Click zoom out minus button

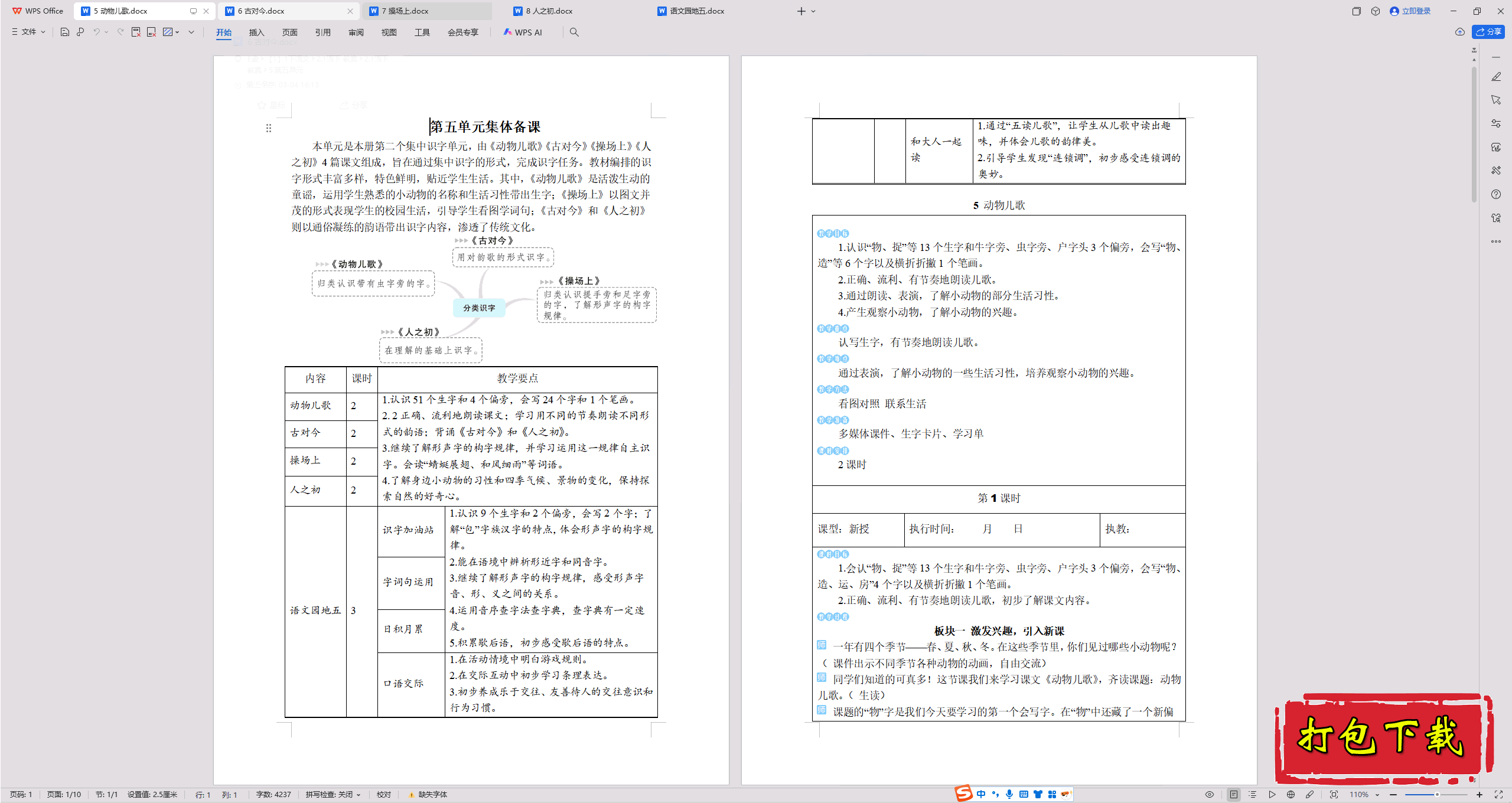tap(1393, 795)
